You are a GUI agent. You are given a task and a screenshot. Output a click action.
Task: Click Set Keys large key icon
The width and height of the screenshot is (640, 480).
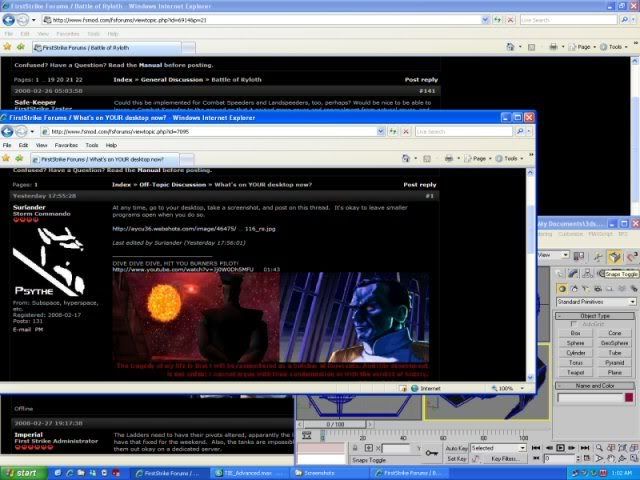pos(431,453)
